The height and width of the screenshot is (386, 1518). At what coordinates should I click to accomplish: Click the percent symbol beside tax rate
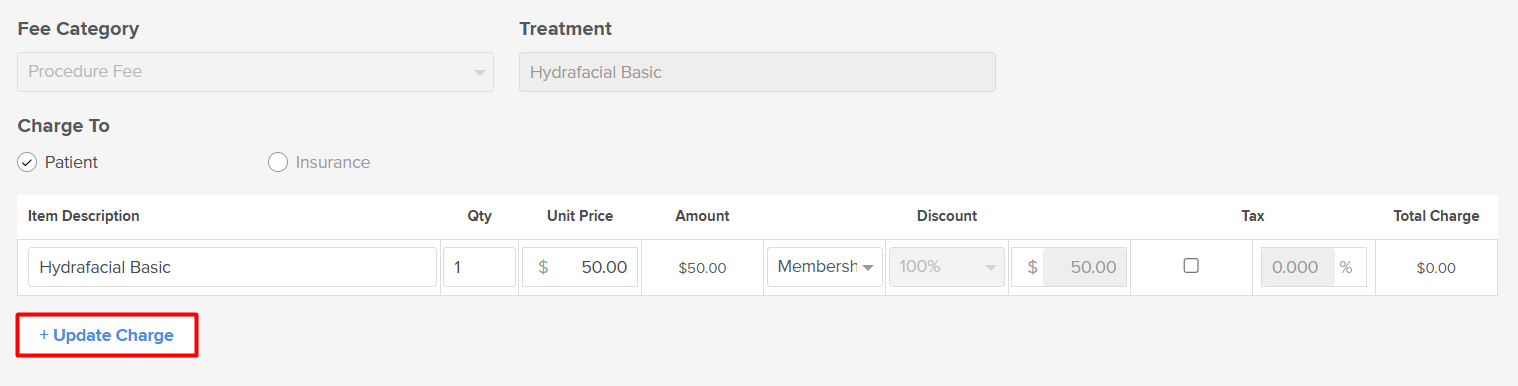tap(1346, 267)
